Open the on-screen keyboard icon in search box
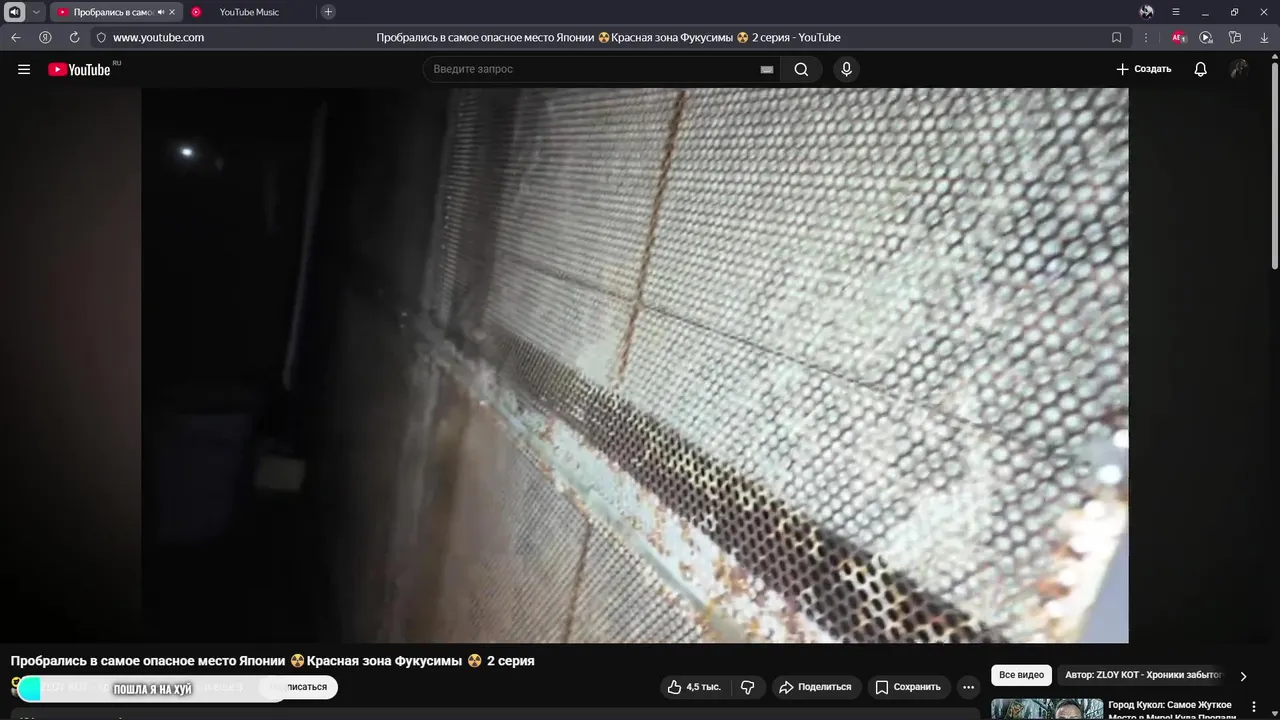1280x720 pixels. (767, 69)
